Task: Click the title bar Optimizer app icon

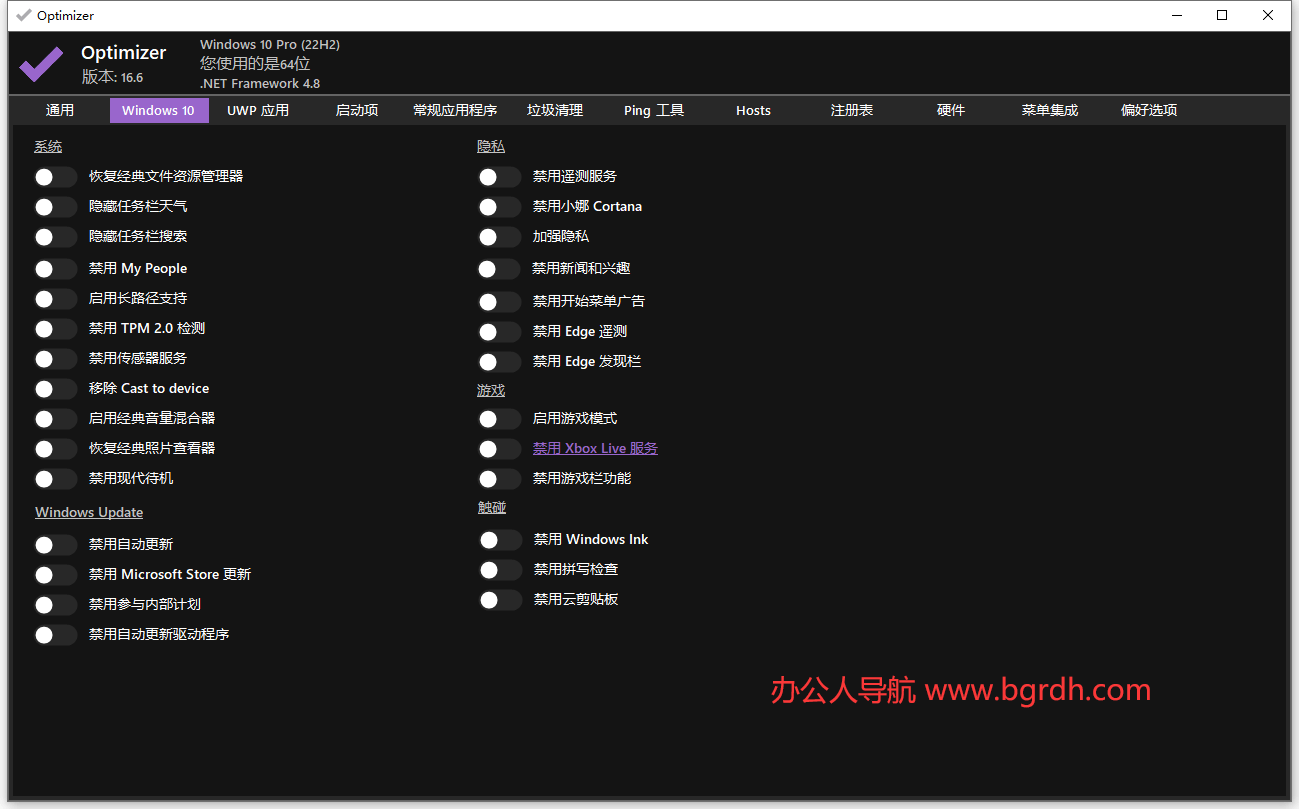Action: (x=24, y=15)
